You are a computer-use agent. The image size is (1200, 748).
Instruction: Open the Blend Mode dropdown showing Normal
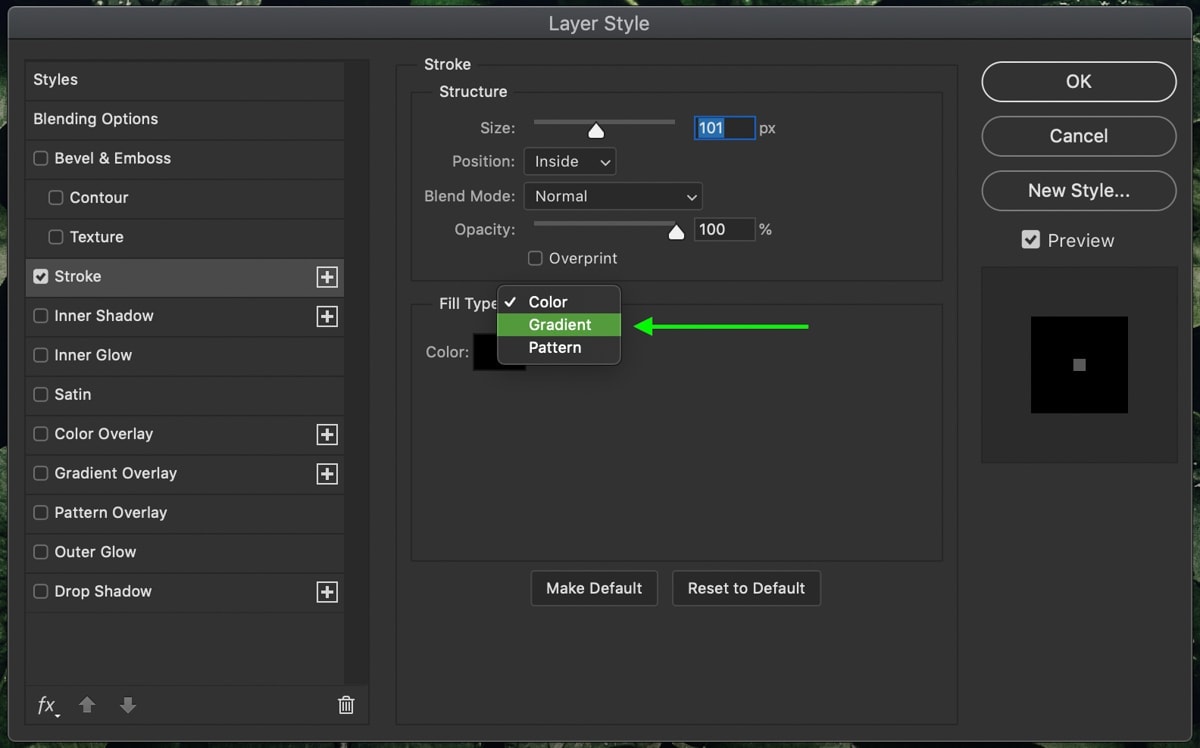click(613, 196)
